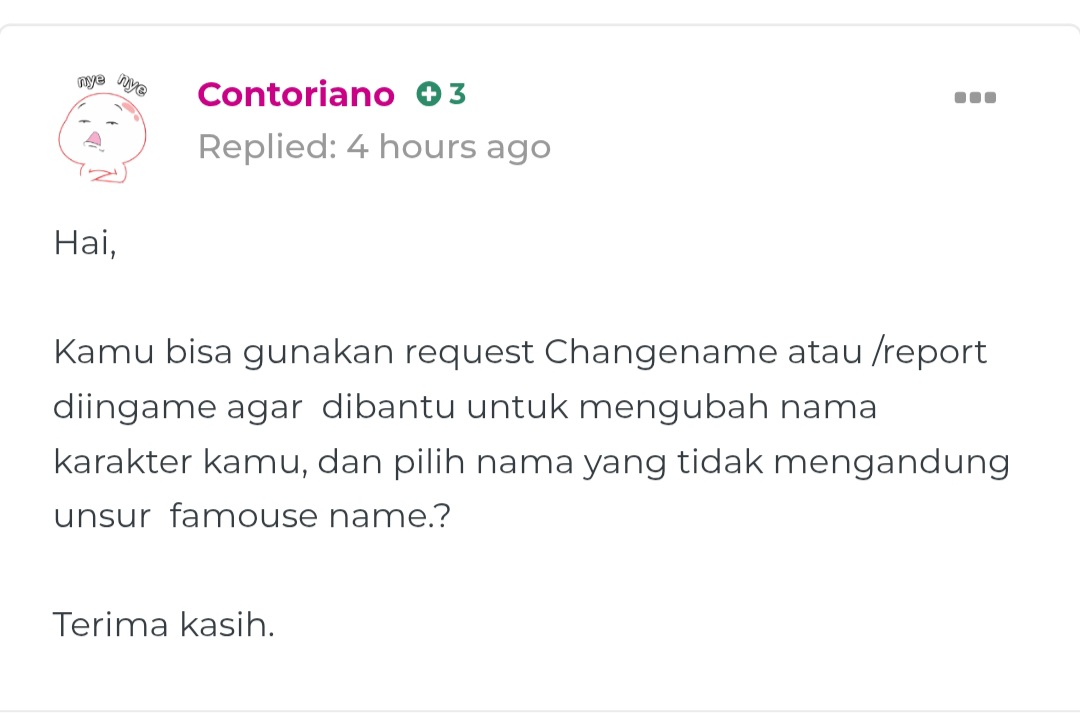Open the three-dot post options menu
The image size is (1080, 720).
[975, 97]
